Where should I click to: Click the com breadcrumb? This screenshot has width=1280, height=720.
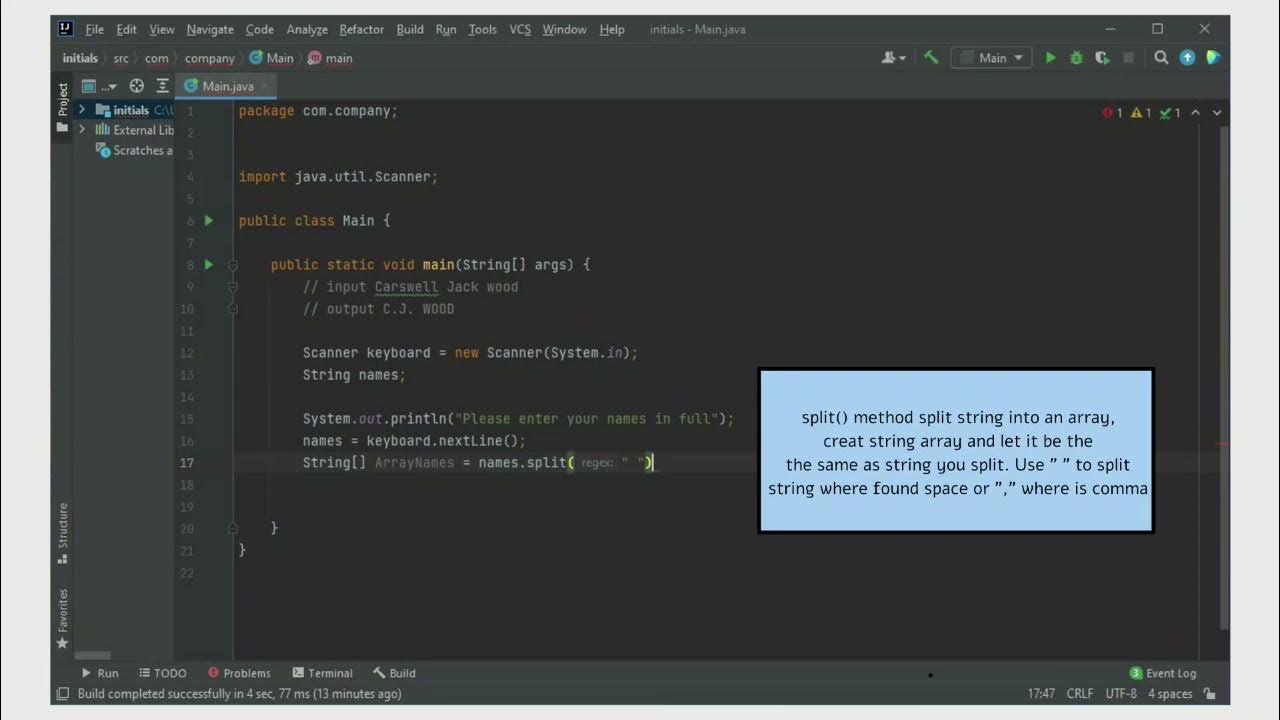[157, 58]
